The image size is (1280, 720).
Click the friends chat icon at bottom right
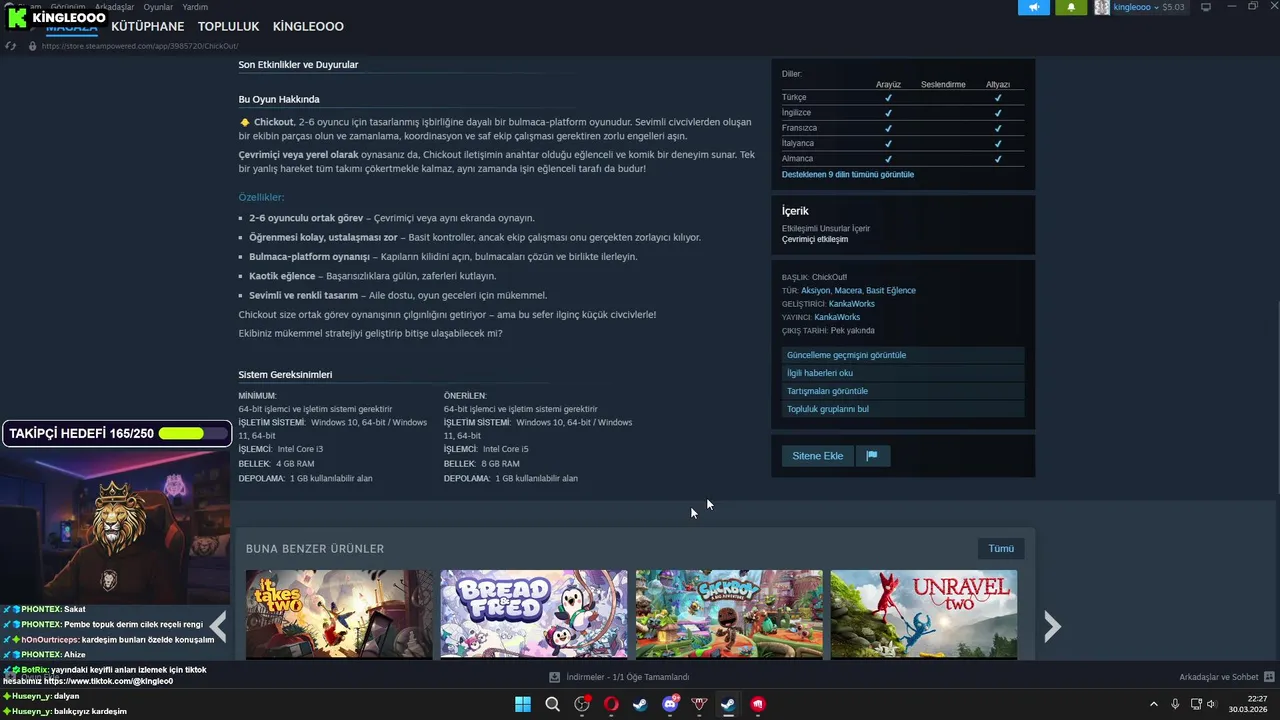[1269, 677]
